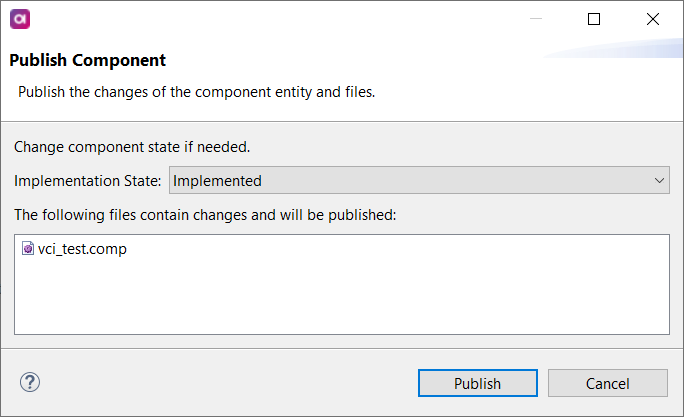Select the vci_test.comp file name entry
Image resolution: width=684 pixels, height=417 pixels.
point(82,250)
